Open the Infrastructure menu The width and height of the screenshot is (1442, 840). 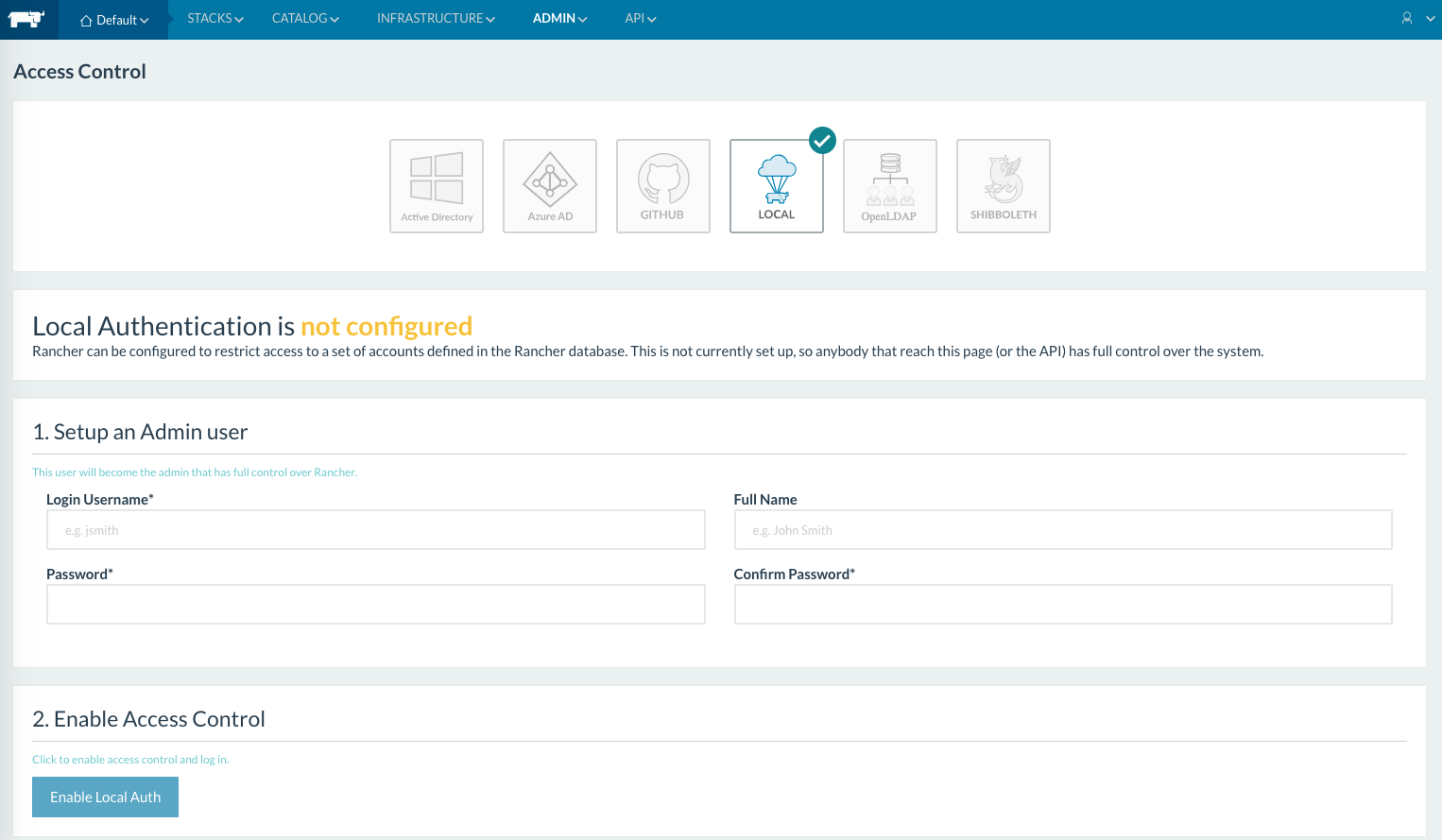pyautogui.click(x=436, y=19)
